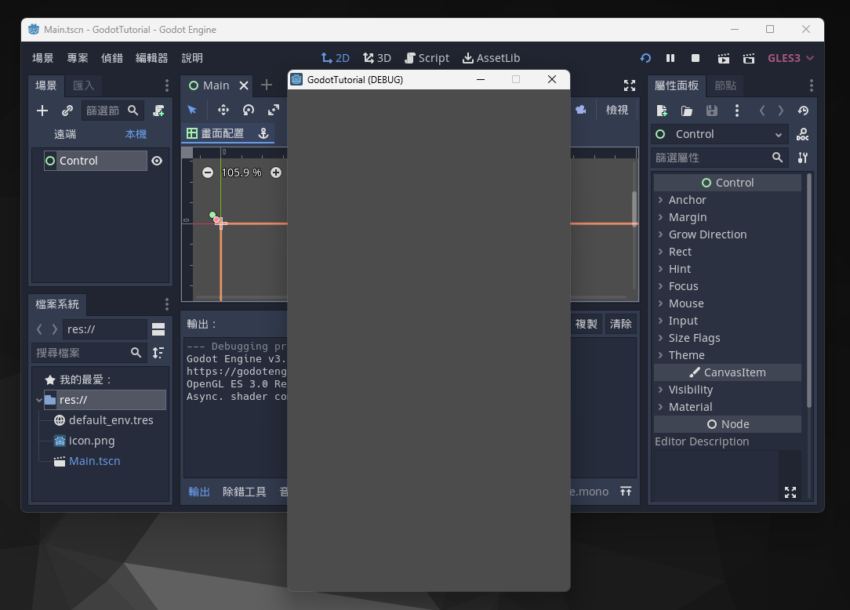Open the anchor presets icon
Screen dimensions: 850x610
263,133
